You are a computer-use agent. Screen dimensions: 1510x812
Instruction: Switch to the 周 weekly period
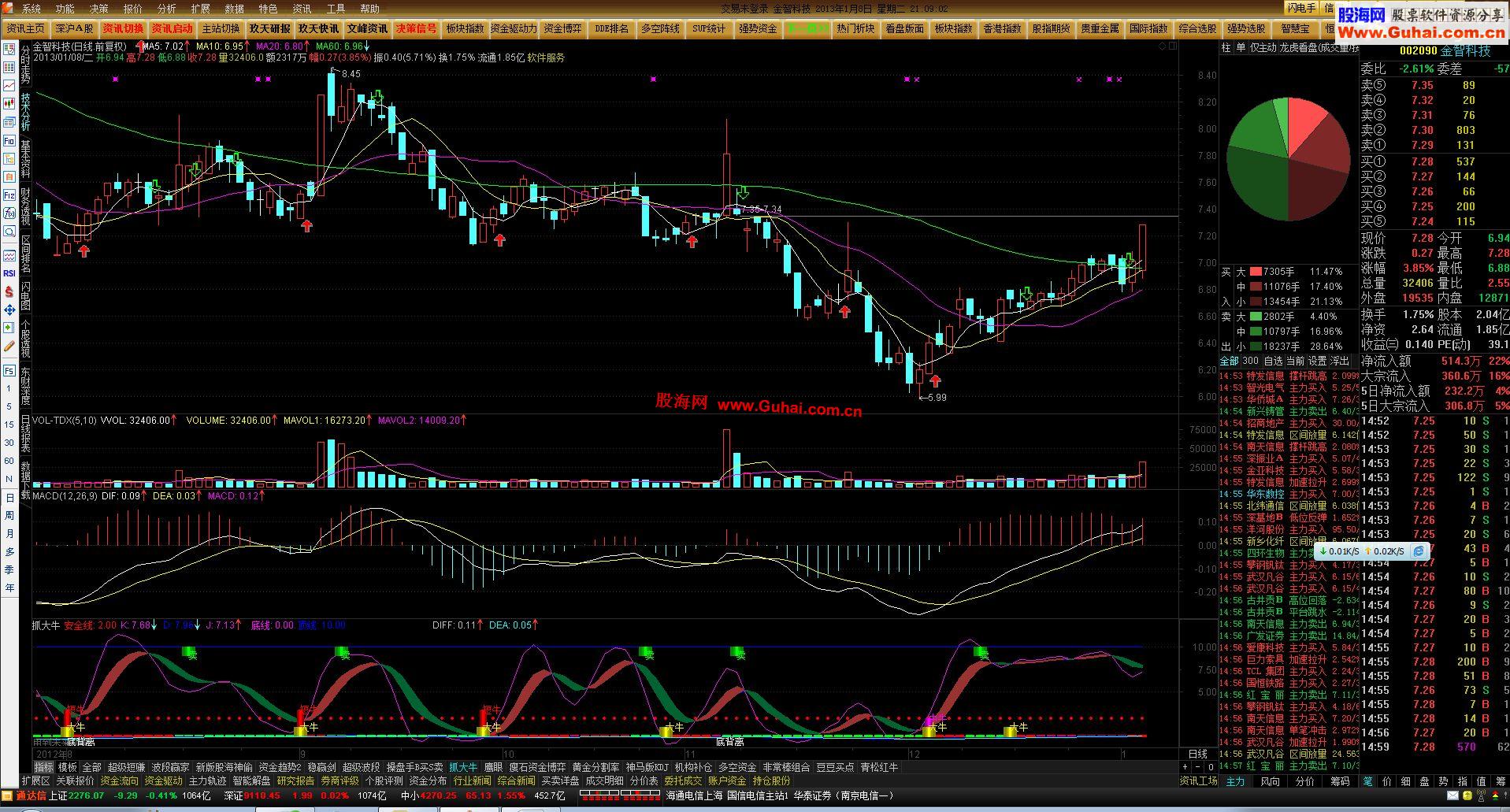coord(9,515)
